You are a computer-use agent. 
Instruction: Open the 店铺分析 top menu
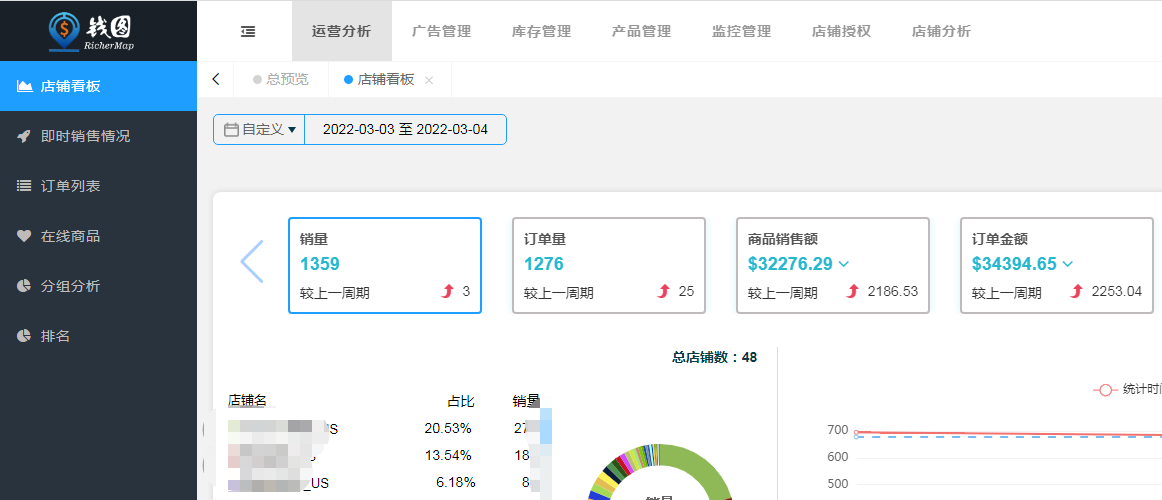[942, 31]
